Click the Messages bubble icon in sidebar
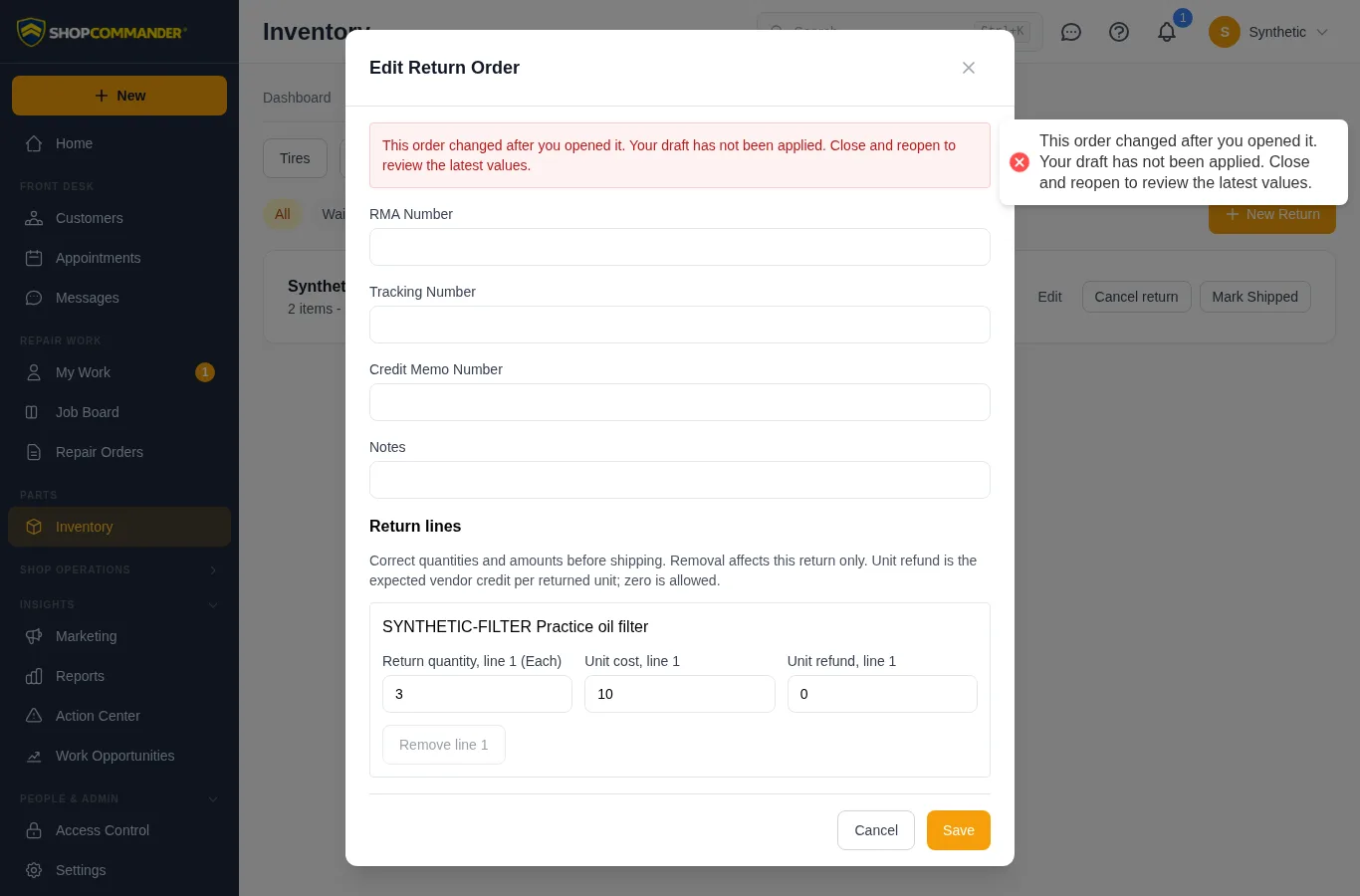1360x896 pixels. tap(34, 298)
